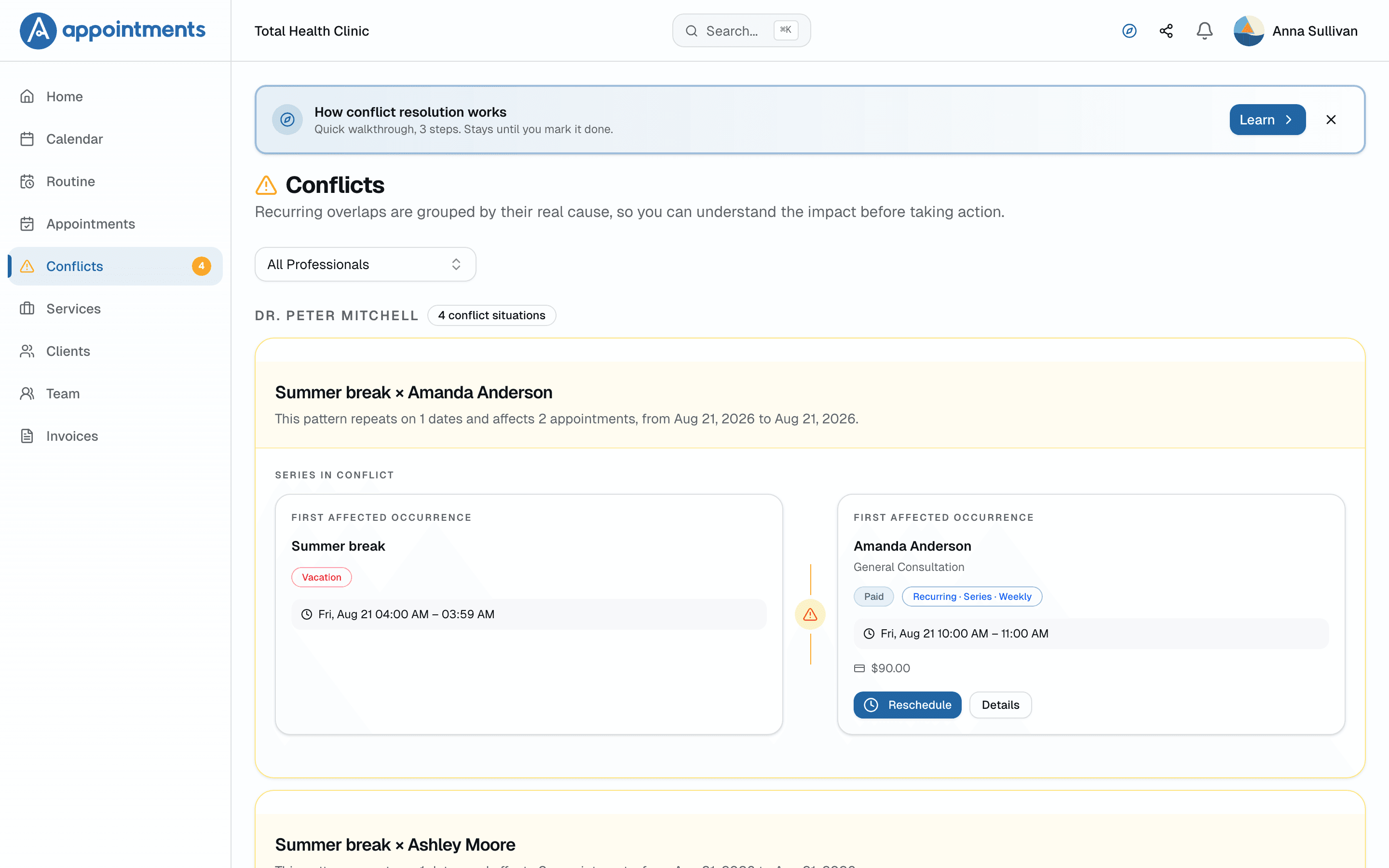1389x868 pixels.
Task: Open notifications bell
Action: tap(1204, 31)
